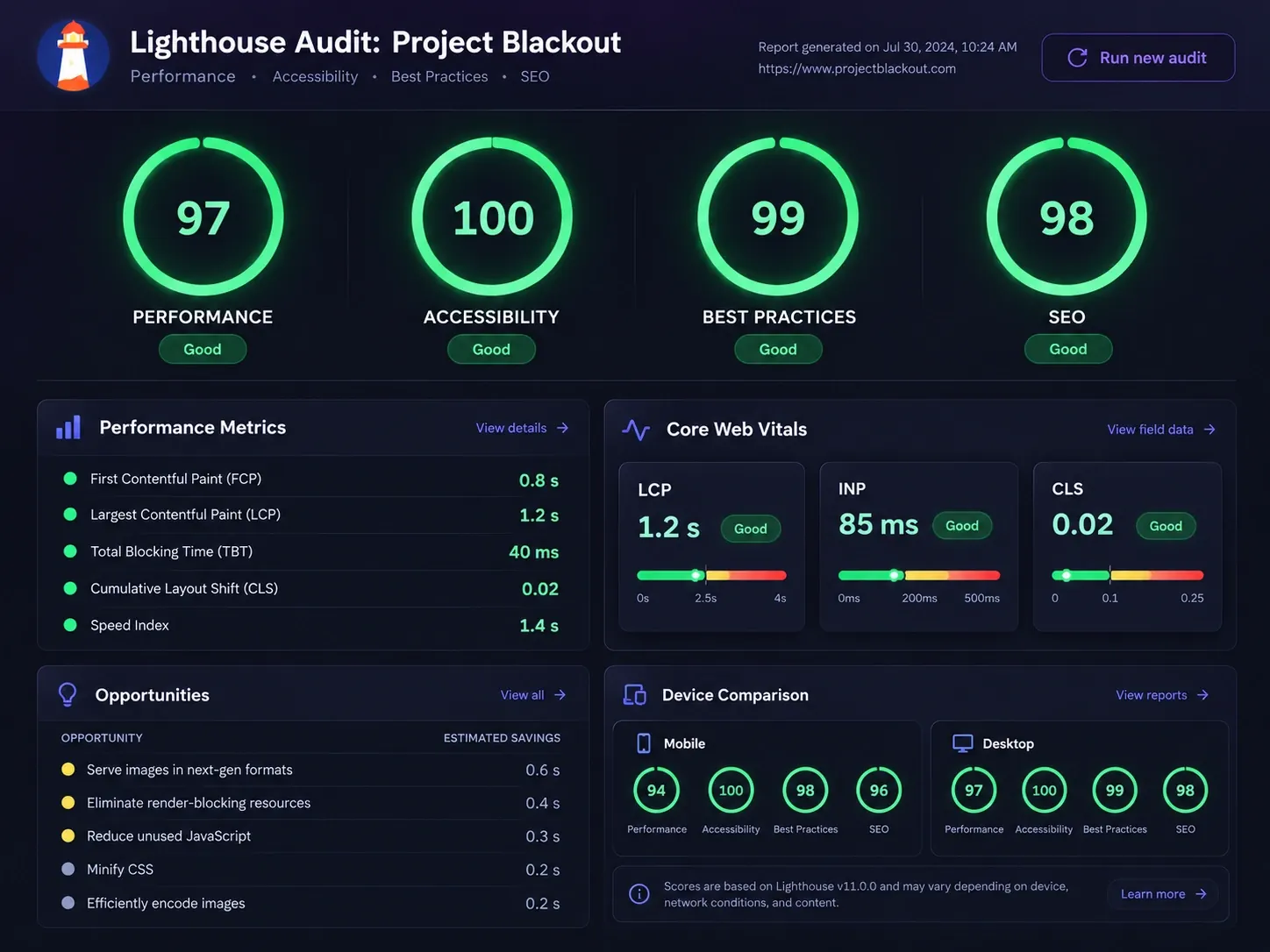Viewport: 1270px width, 952px height.
Task: Click the Learn more button
Action: point(1163,894)
